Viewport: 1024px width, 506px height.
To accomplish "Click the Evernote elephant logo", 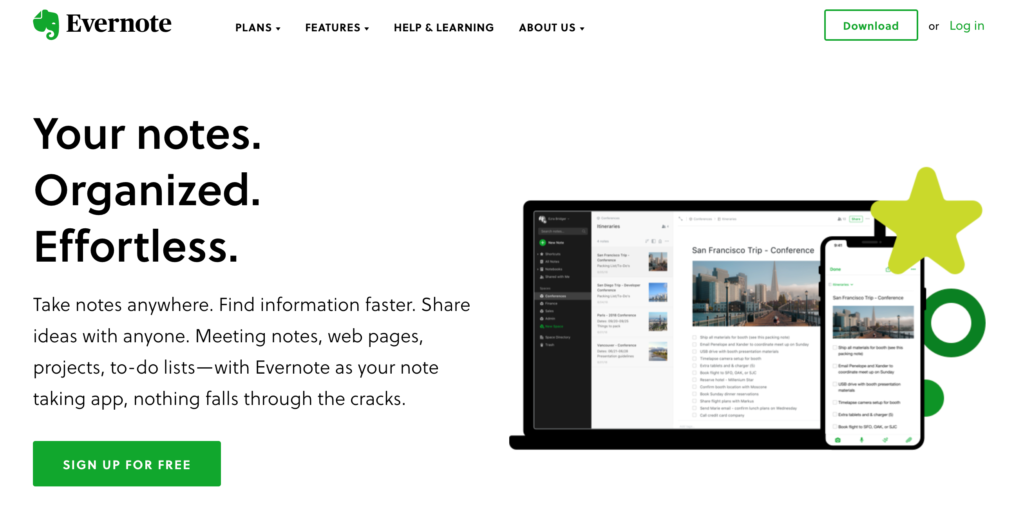I will (x=46, y=25).
